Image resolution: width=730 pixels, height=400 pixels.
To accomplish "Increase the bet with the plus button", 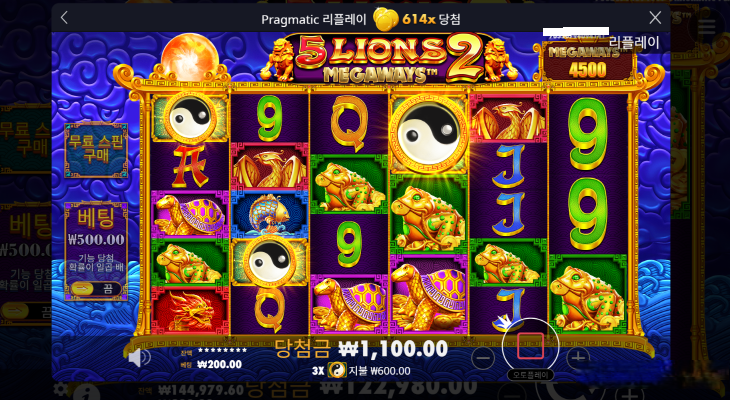I will click(578, 358).
